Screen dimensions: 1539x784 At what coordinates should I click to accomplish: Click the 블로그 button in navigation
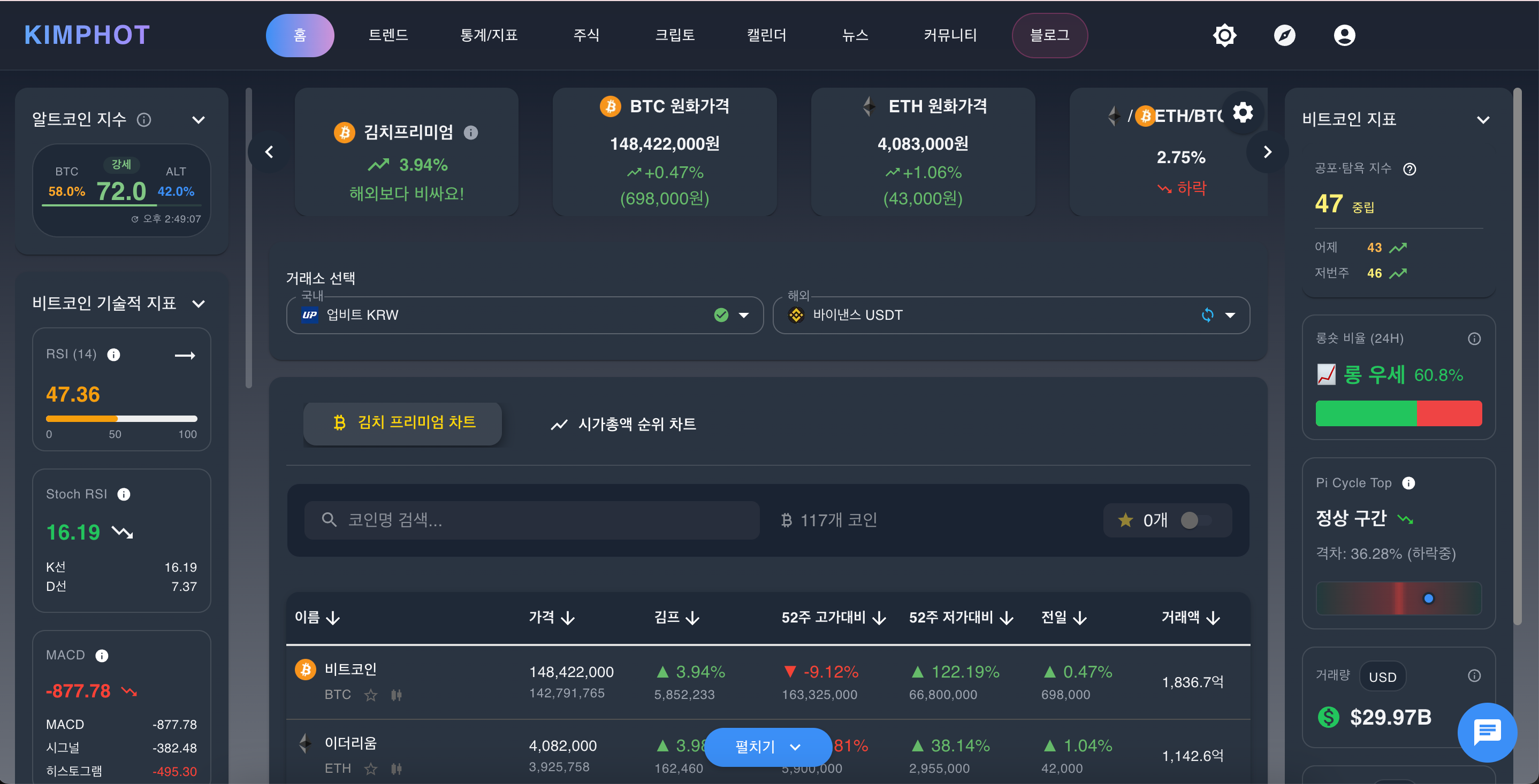coord(1049,35)
